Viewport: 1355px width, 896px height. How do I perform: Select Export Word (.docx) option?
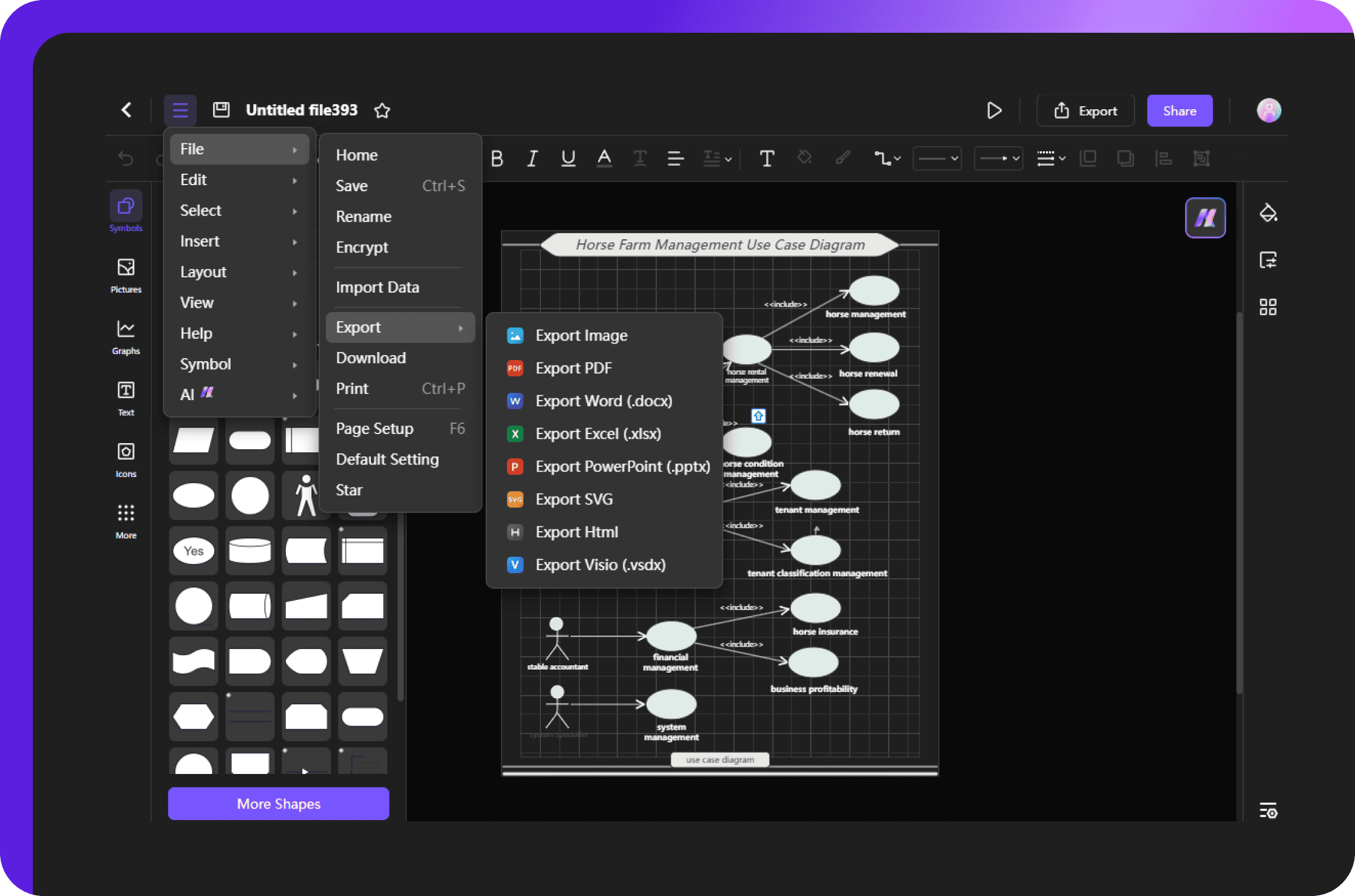pos(604,401)
